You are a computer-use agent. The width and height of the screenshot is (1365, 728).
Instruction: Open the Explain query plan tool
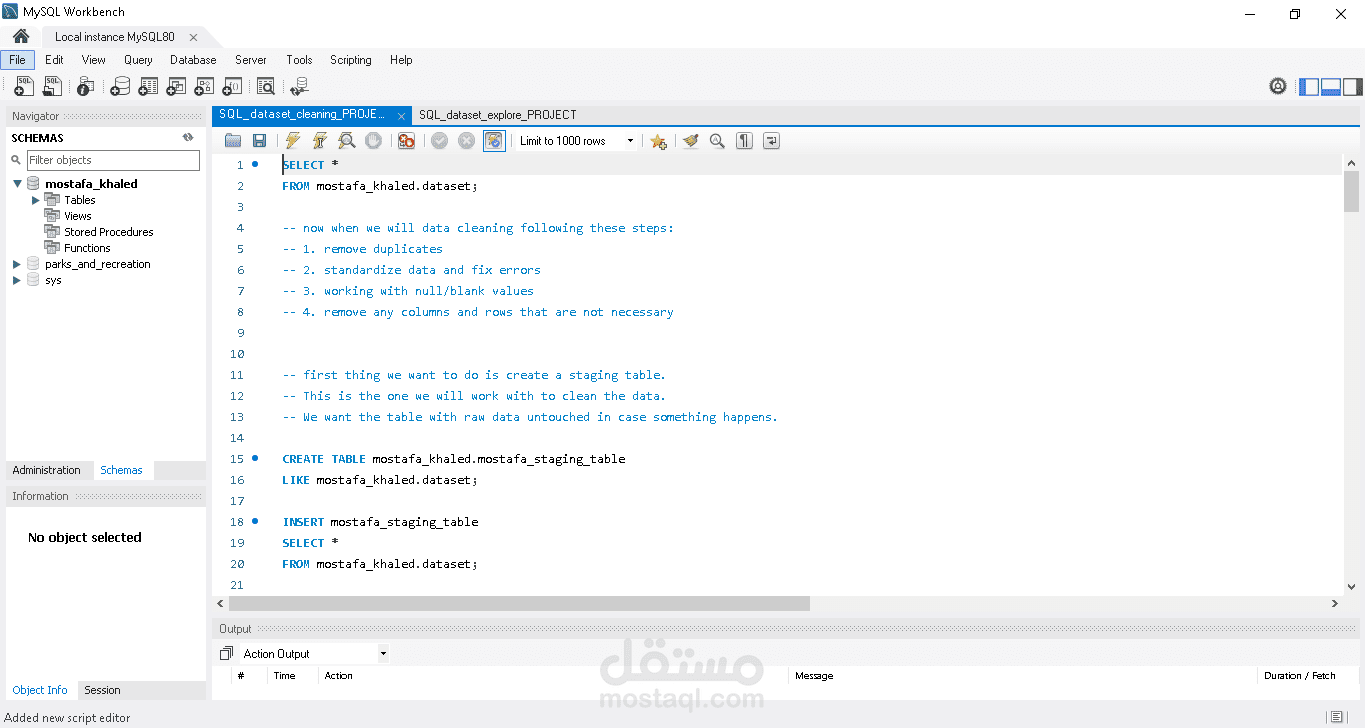(x=346, y=140)
